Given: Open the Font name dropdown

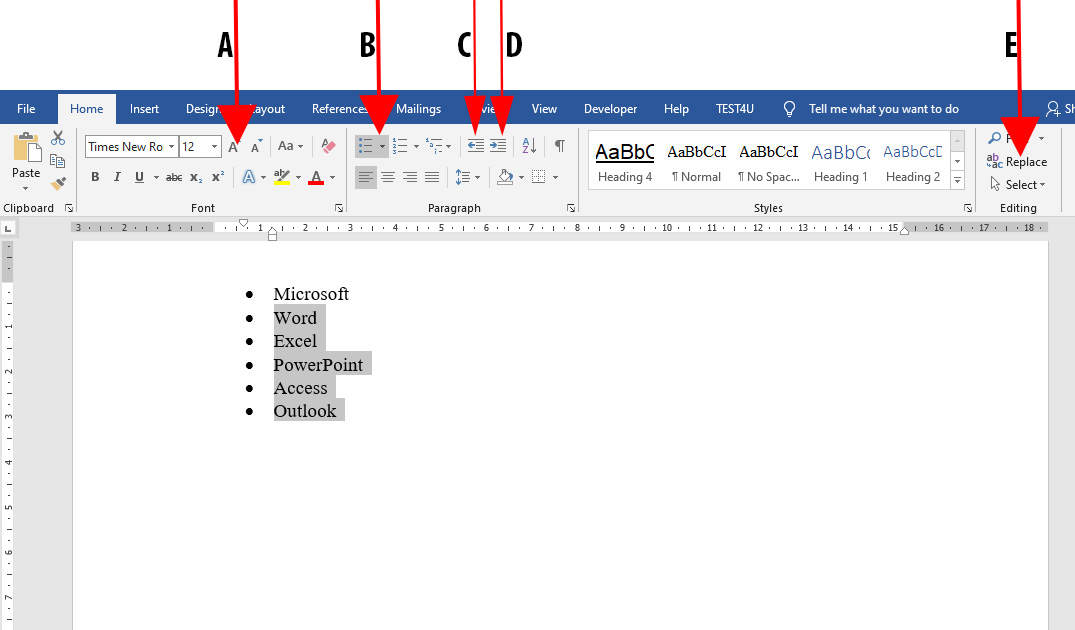Looking at the screenshot, I should [171, 147].
